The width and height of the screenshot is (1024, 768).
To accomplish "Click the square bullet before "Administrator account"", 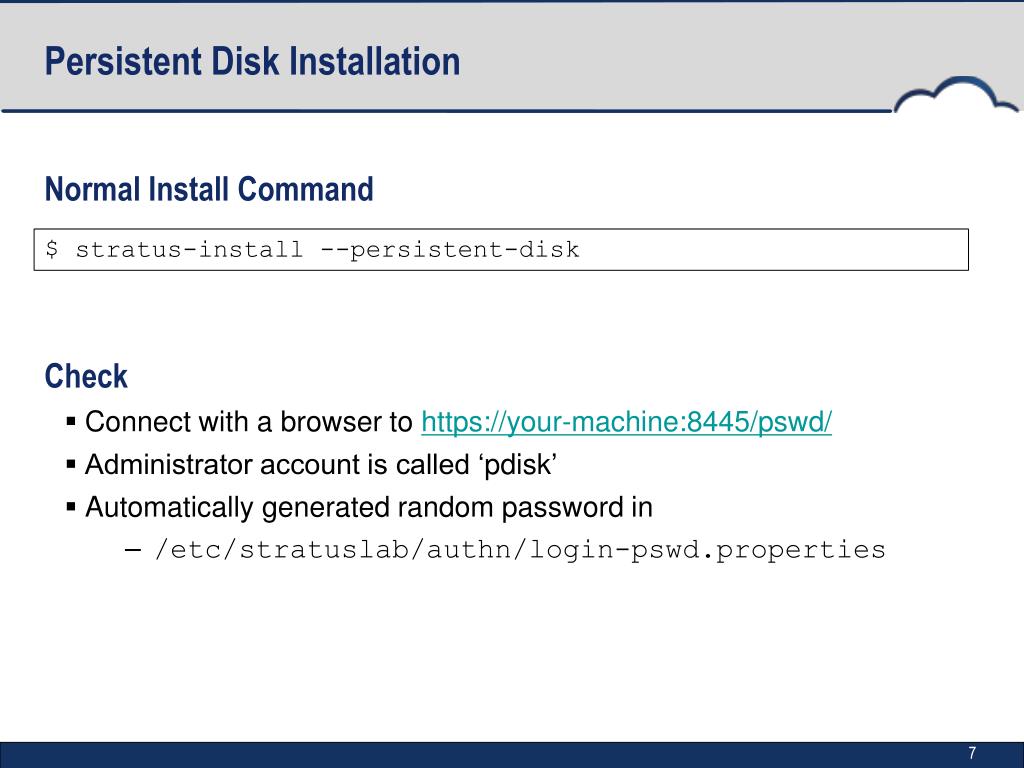I will [71, 464].
